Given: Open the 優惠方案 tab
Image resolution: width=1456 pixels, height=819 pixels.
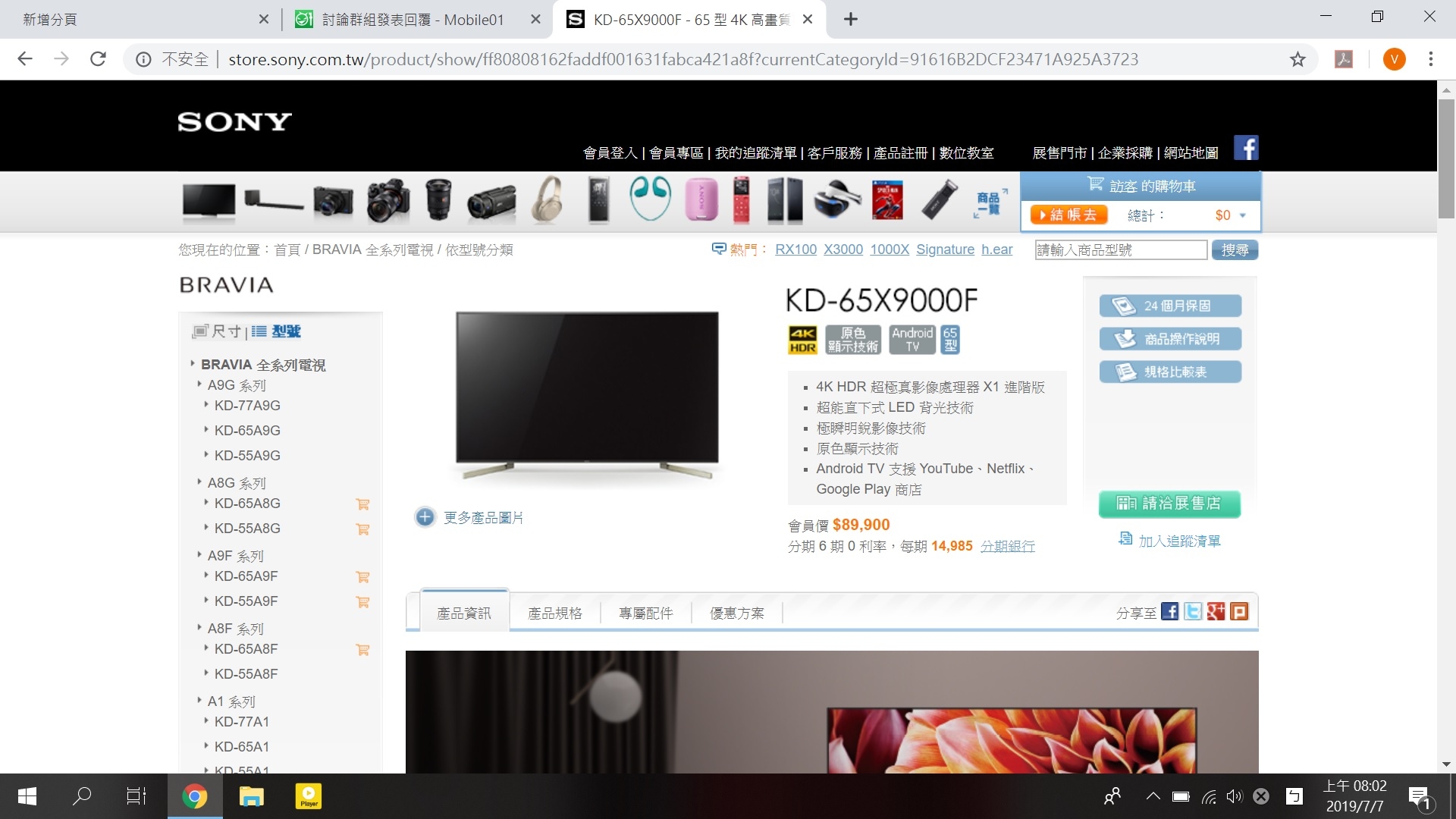Looking at the screenshot, I should (736, 613).
